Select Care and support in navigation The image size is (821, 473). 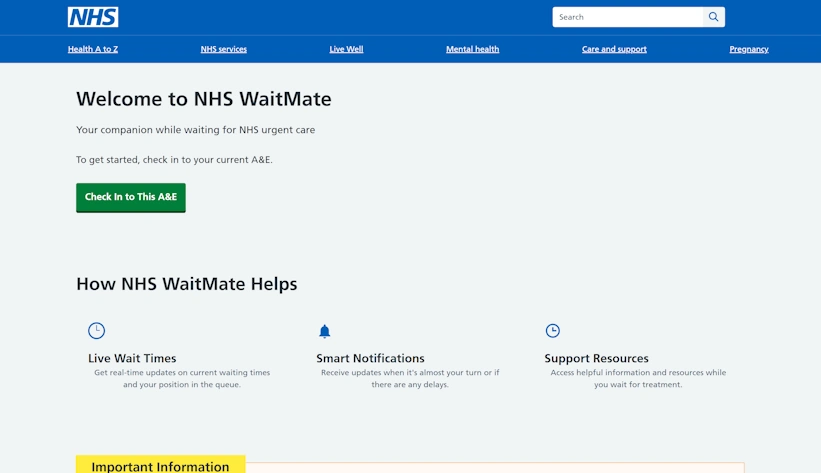[614, 49]
